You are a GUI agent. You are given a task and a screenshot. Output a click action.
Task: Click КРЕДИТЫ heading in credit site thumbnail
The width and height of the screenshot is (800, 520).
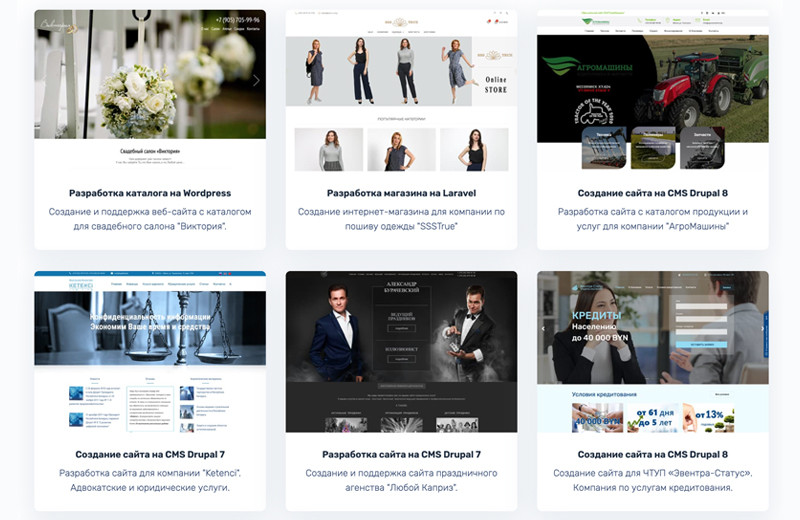coord(596,315)
